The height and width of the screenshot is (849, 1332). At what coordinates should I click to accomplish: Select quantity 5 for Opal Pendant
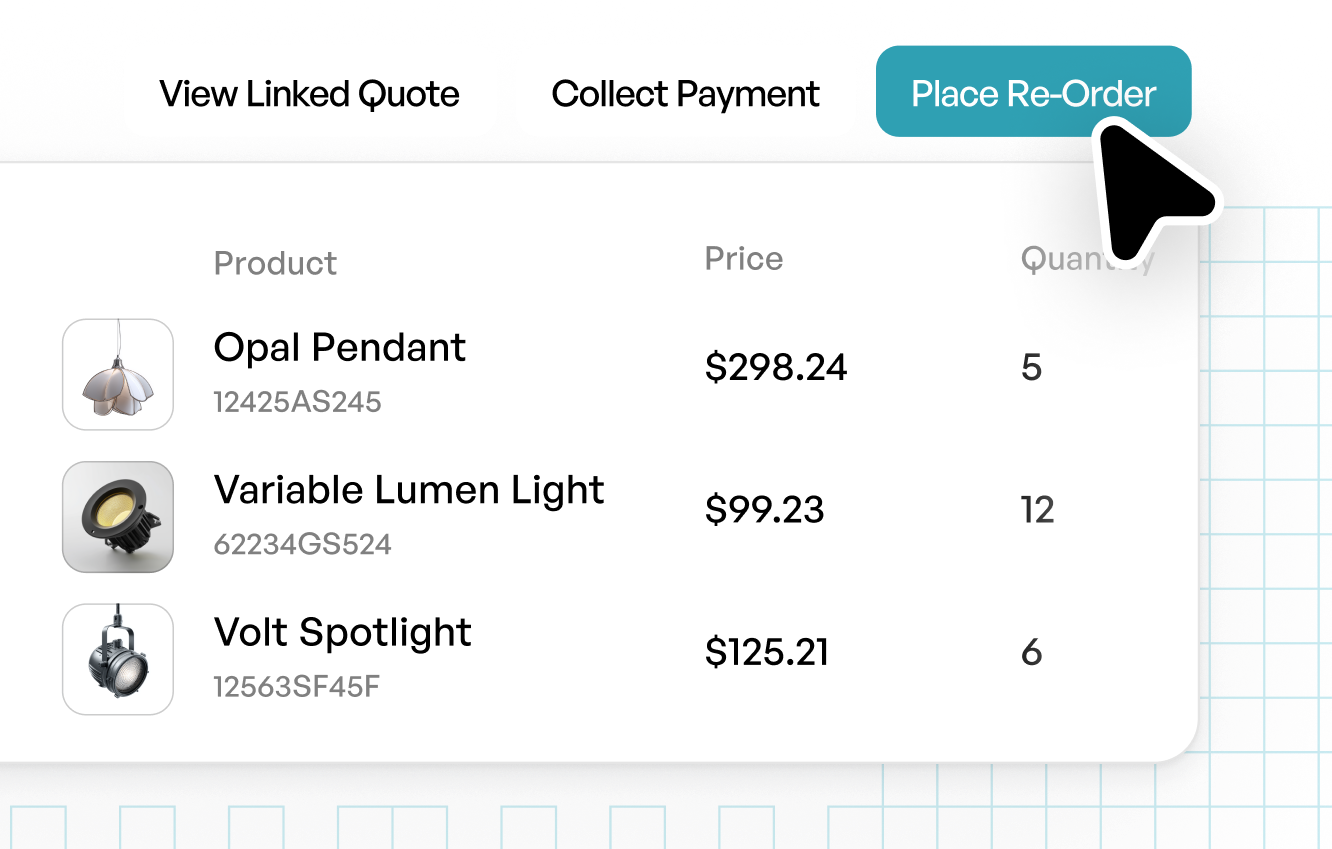coord(1031,368)
